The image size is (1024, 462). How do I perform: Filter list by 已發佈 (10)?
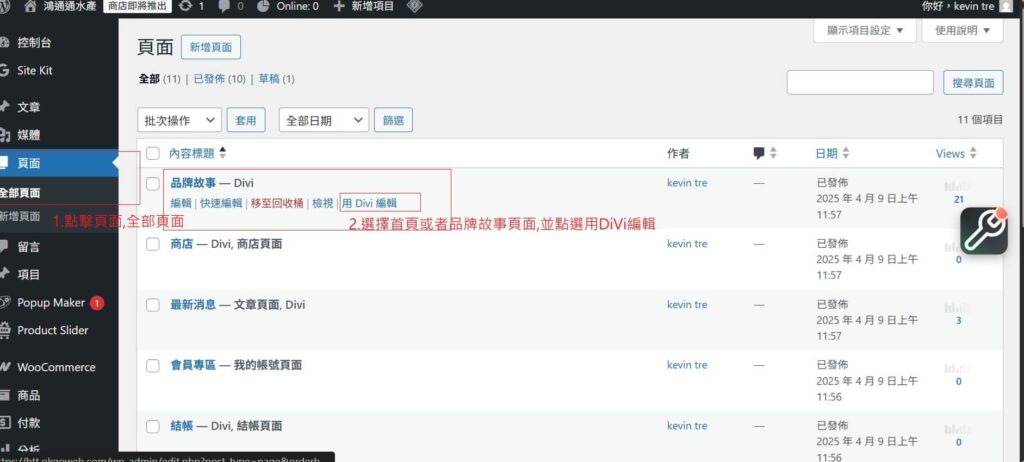(219, 79)
